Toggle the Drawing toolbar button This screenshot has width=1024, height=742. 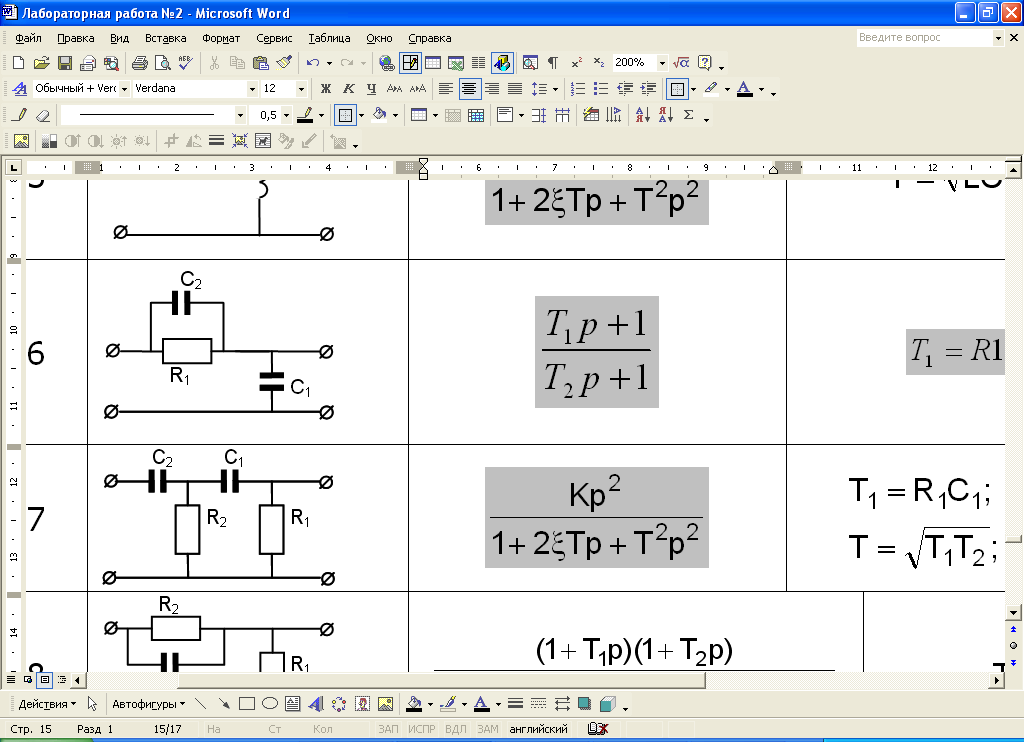coord(502,63)
